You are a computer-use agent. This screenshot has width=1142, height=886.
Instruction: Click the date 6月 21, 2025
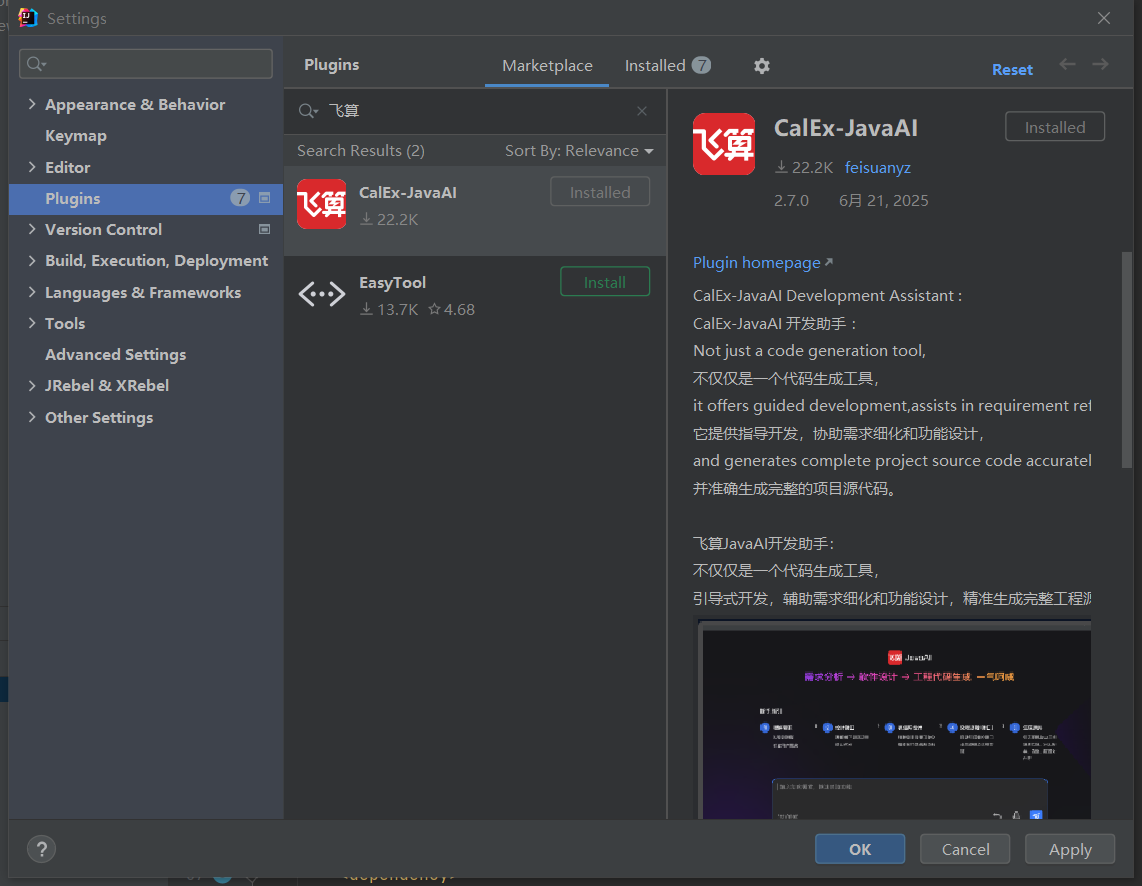tap(883, 201)
